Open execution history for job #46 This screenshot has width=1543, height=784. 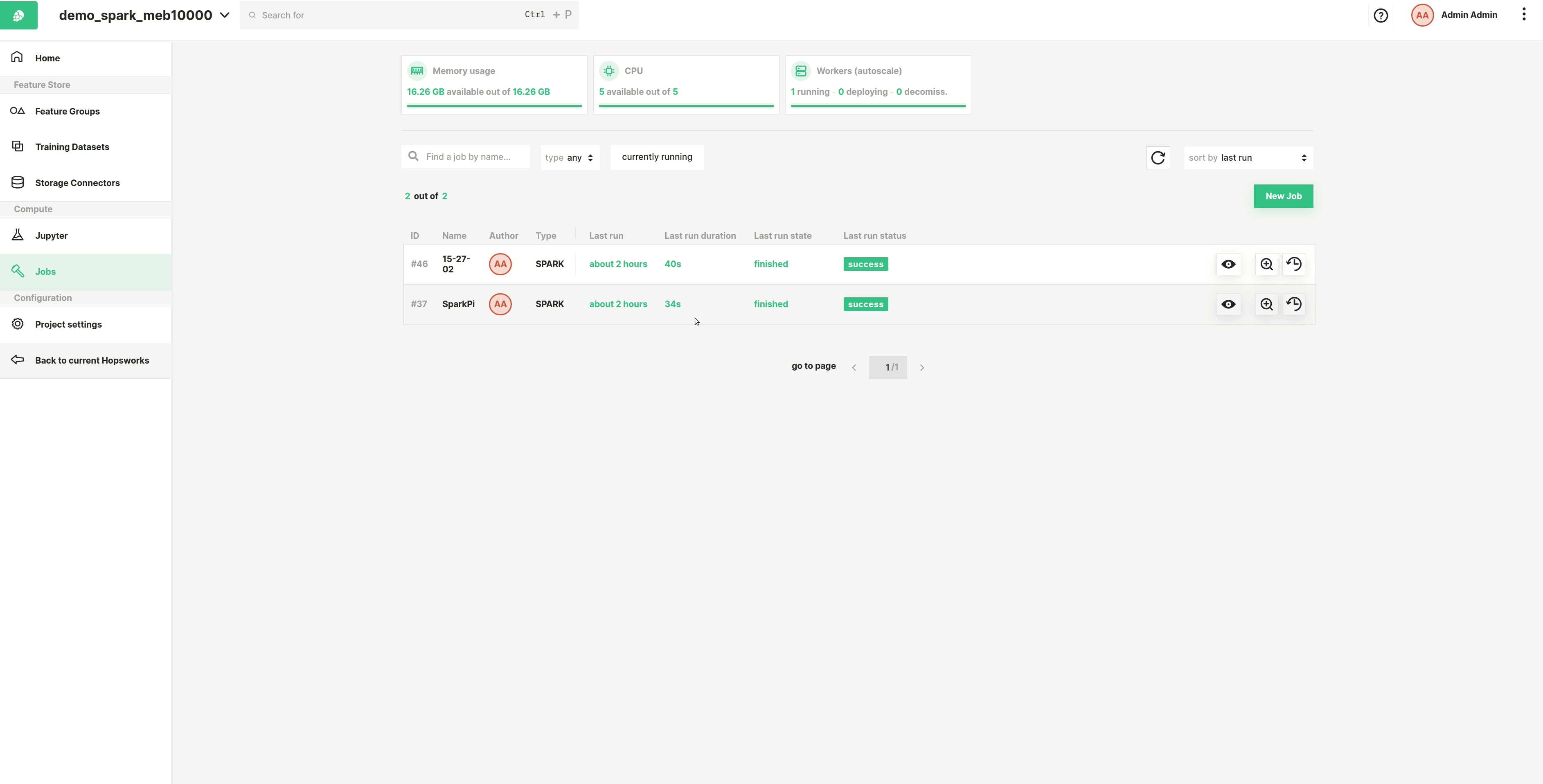pos(1294,264)
